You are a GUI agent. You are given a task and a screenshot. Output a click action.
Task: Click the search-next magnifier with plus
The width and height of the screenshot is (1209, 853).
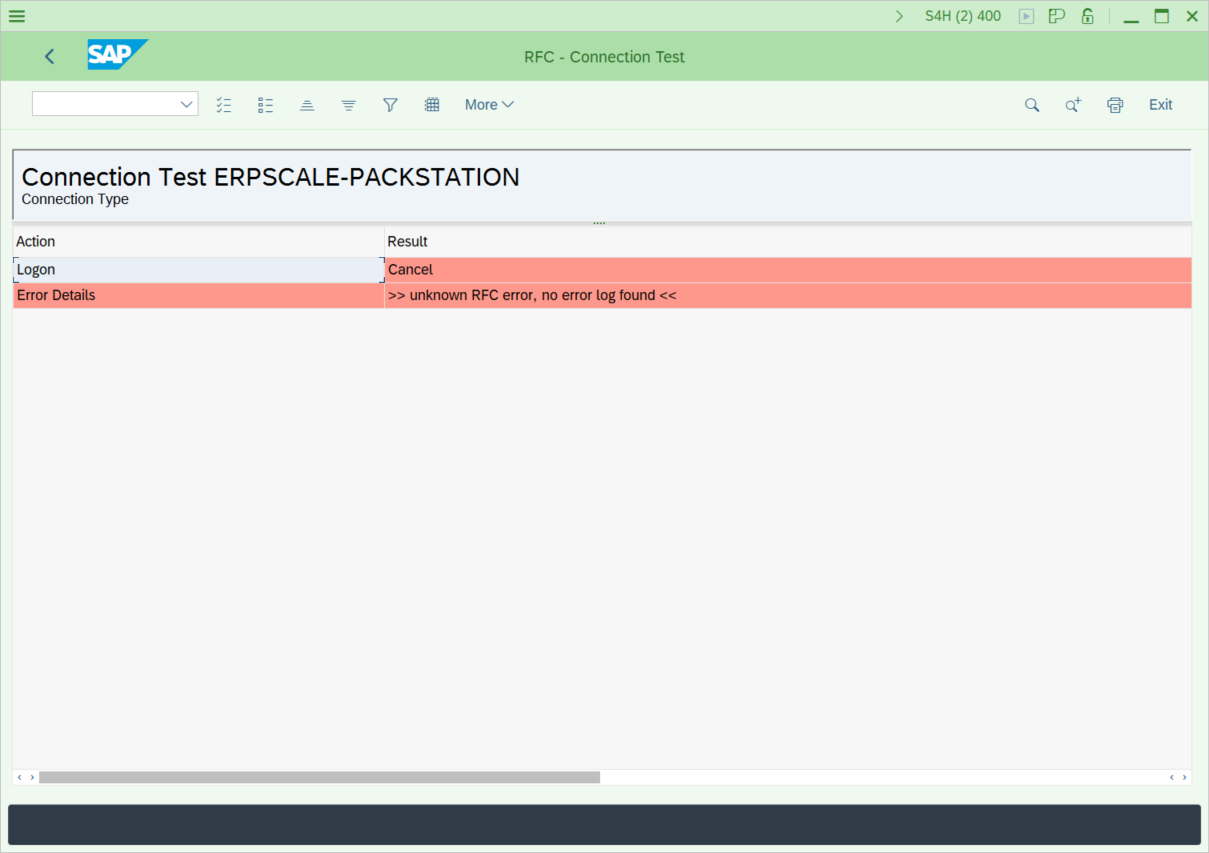coord(1073,105)
